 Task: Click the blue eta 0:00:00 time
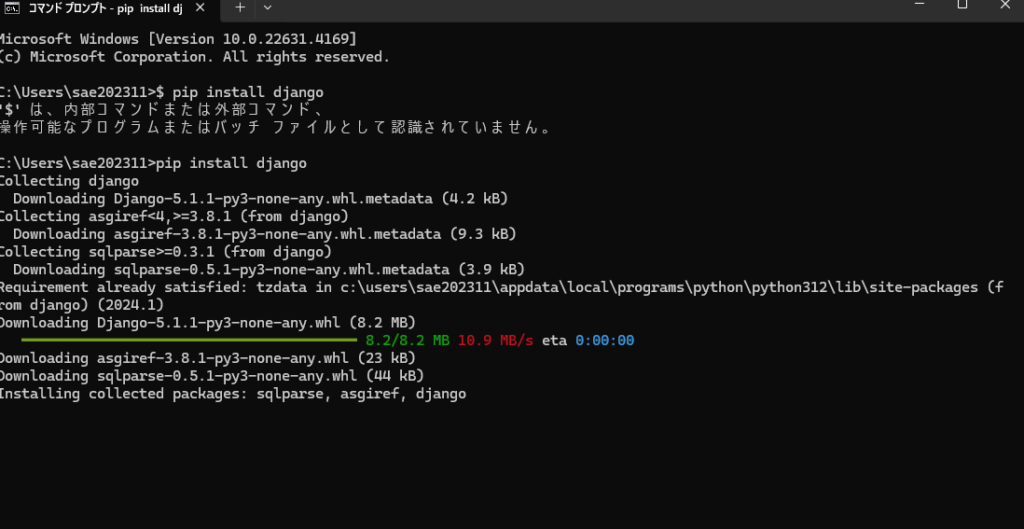[x=605, y=340]
